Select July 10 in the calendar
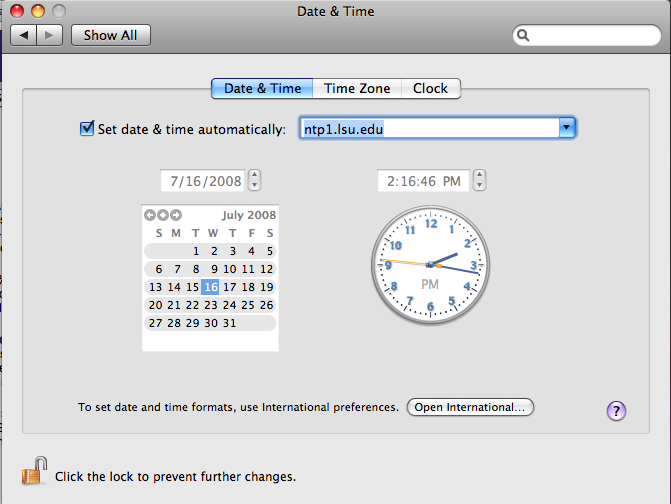This screenshot has width=671, height=504. tap(229, 269)
